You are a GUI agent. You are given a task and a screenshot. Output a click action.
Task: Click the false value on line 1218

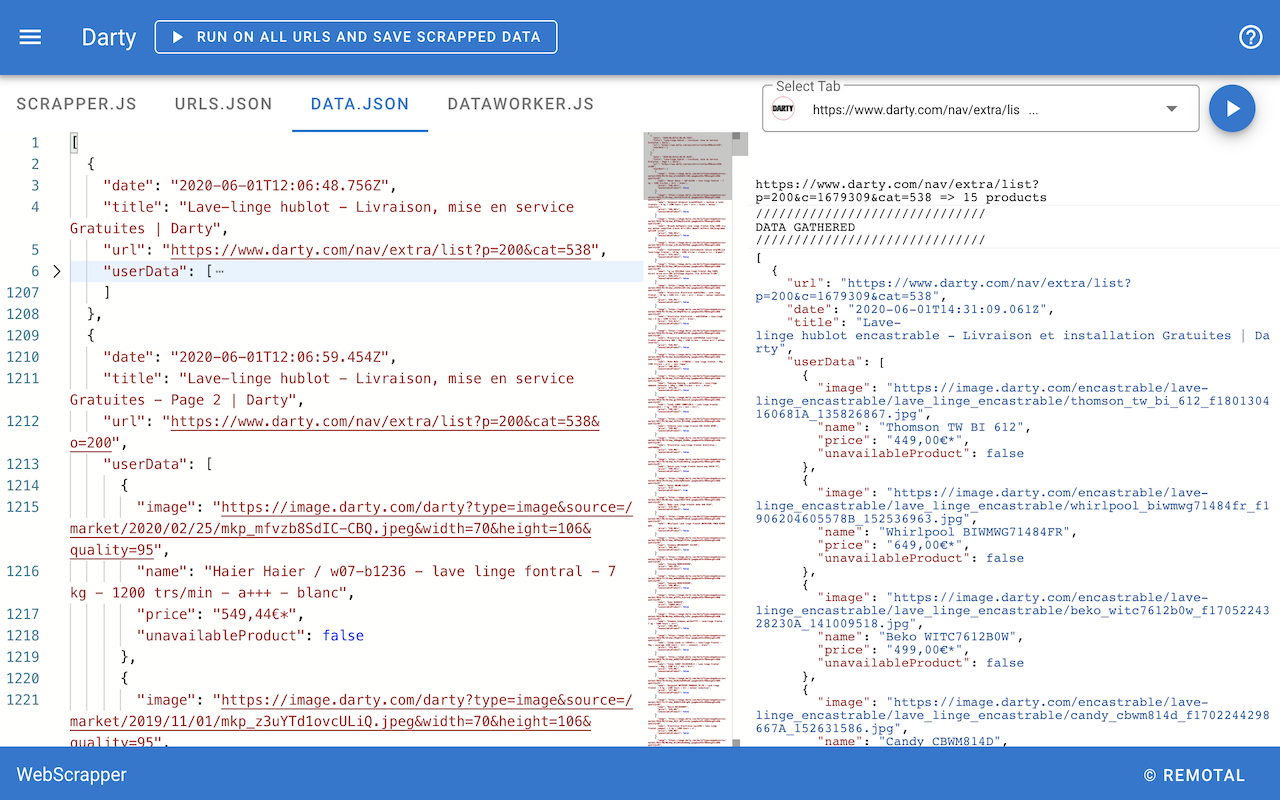(343, 636)
